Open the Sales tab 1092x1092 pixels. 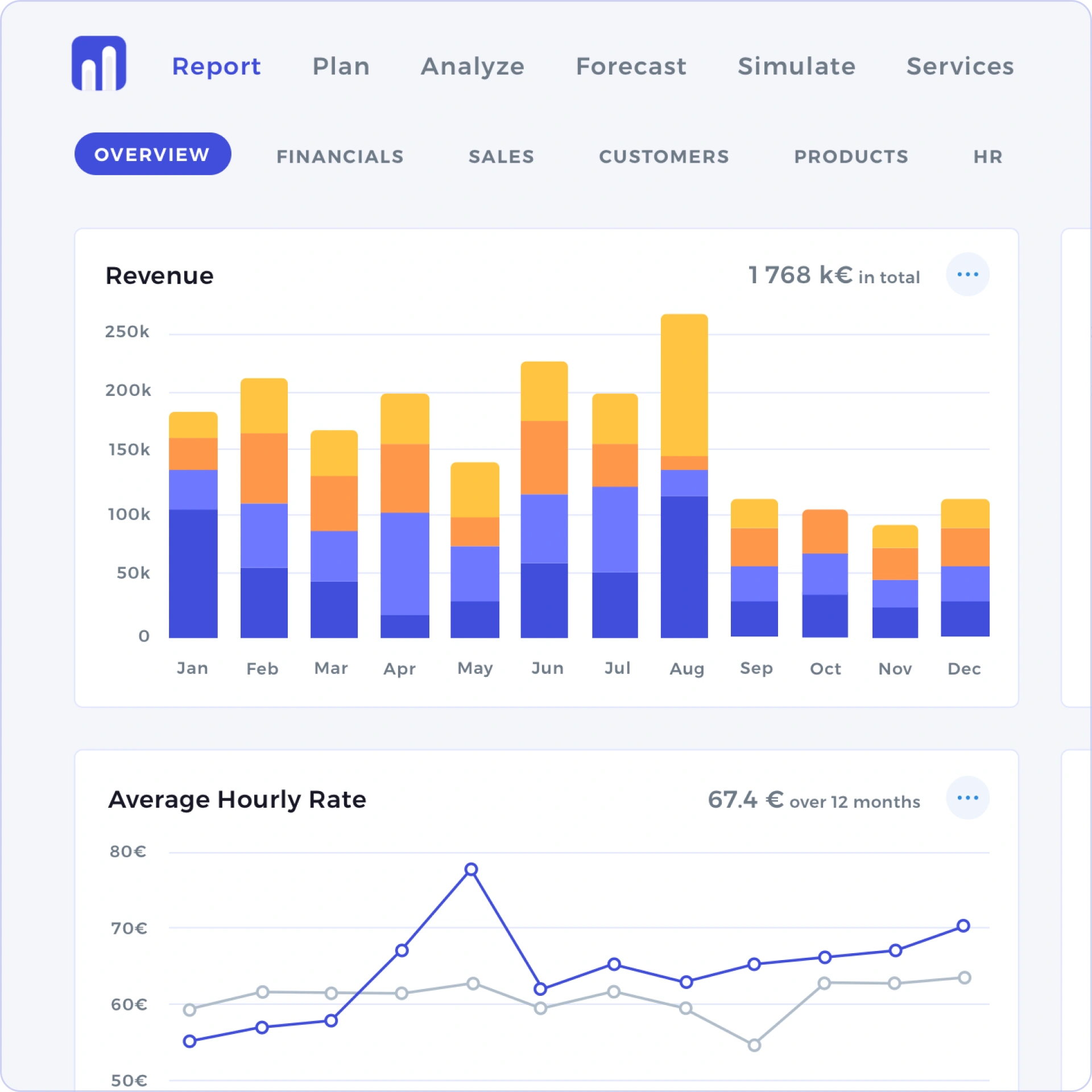pyautogui.click(x=501, y=156)
